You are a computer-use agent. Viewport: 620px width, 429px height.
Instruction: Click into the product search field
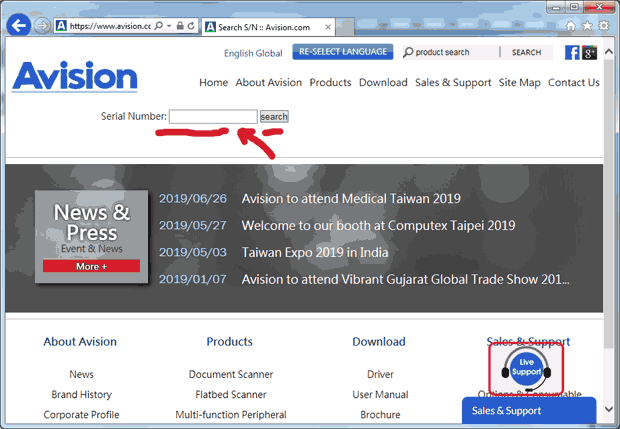450,52
